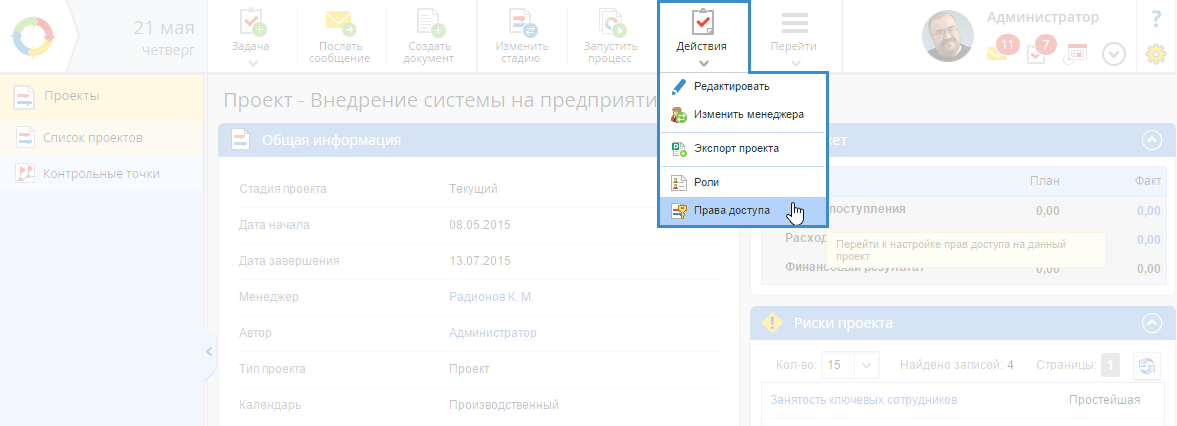Click the Задача toolbar icon
This screenshot has width=1177, height=426.
click(252, 24)
